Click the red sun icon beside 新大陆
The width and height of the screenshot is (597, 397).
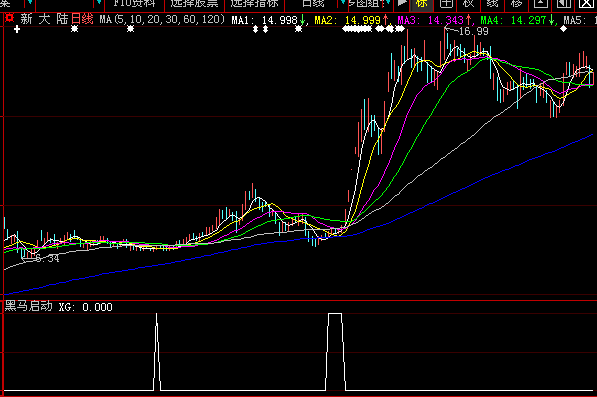click(10, 18)
